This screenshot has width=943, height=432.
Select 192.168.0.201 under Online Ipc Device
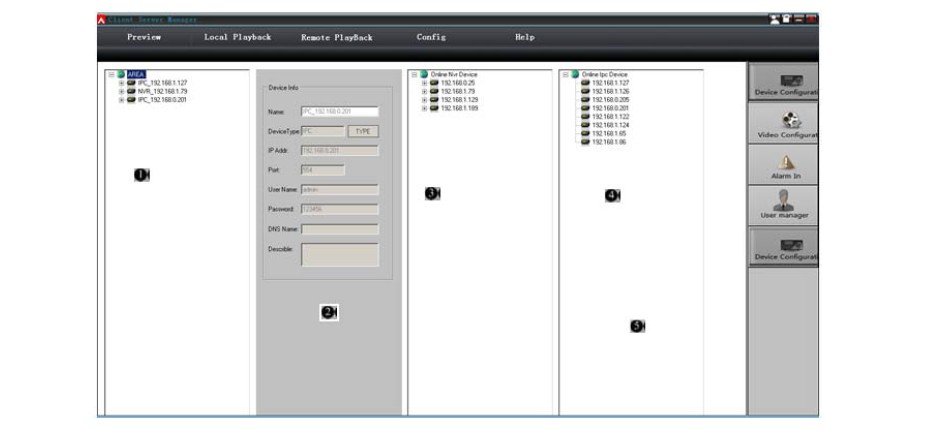click(x=611, y=108)
